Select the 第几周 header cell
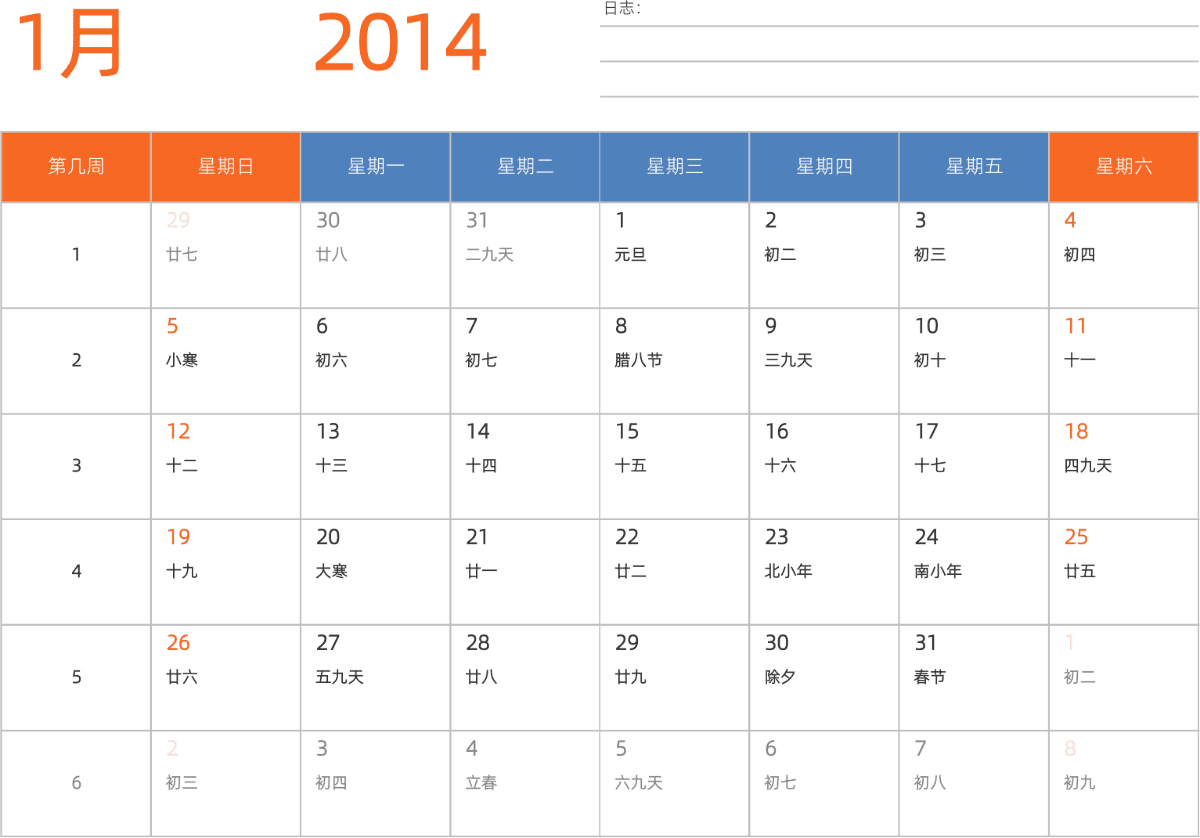1200x838 pixels. pos(76,167)
